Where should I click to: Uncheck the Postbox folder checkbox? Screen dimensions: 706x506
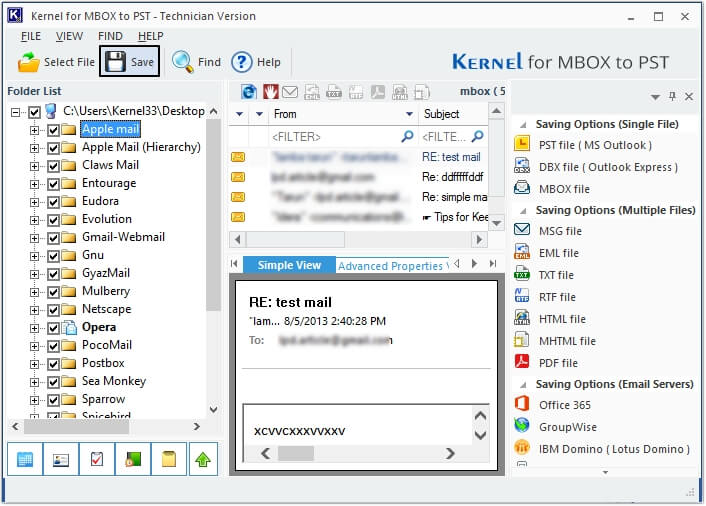tap(53, 364)
